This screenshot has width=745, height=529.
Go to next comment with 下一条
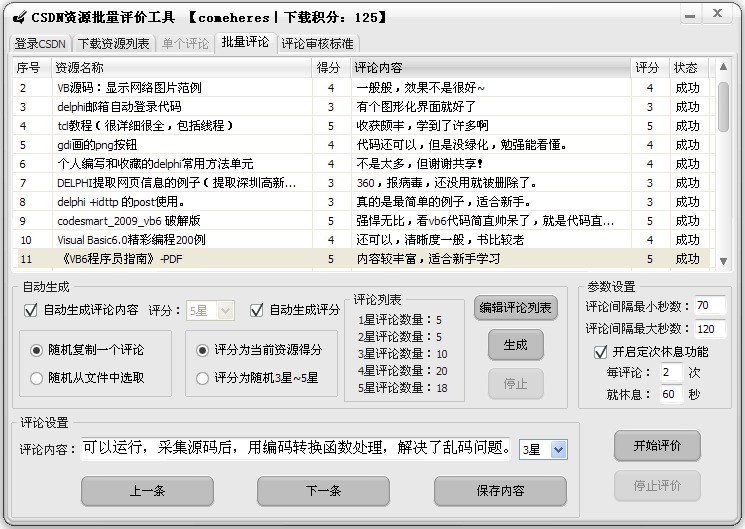[x=324, y=491]
